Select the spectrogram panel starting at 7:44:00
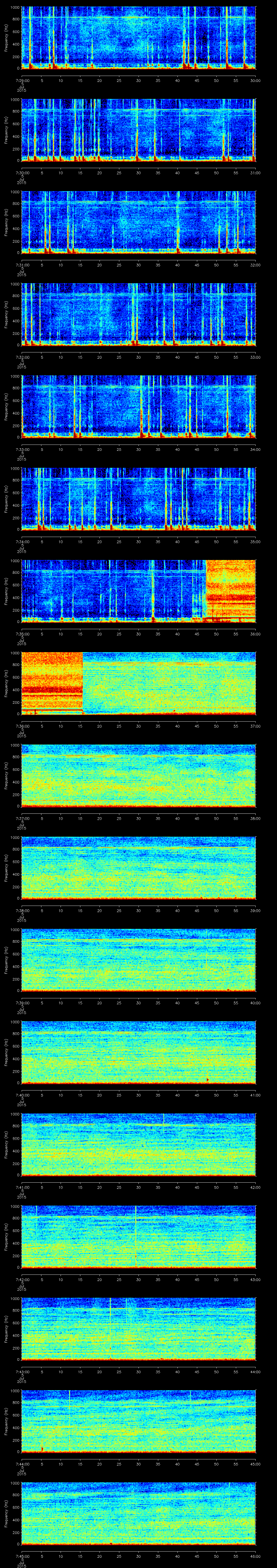Screen dimensions: 277x1568 139,1421
